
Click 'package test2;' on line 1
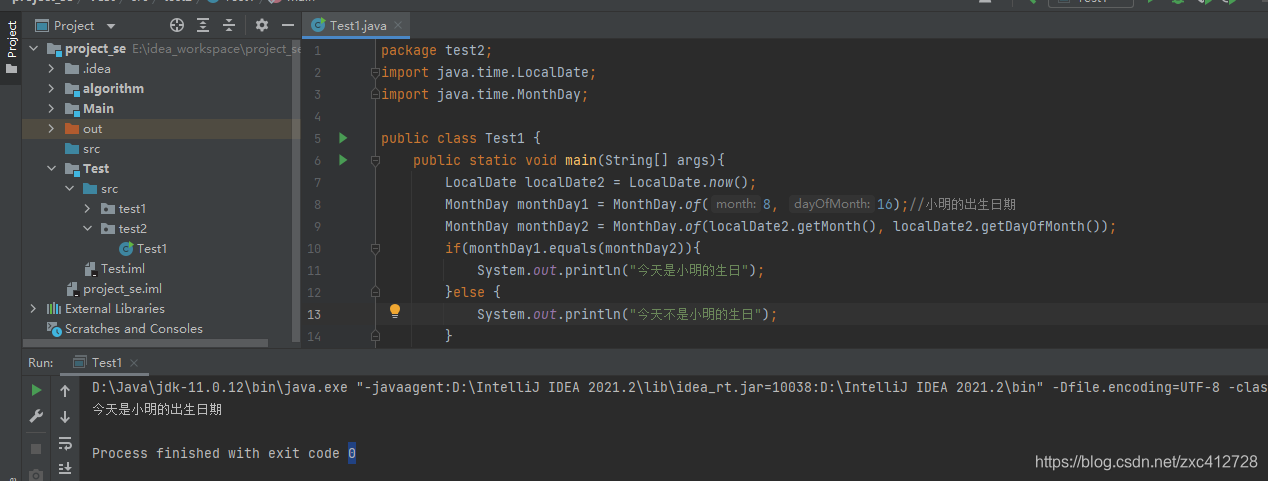437,50
